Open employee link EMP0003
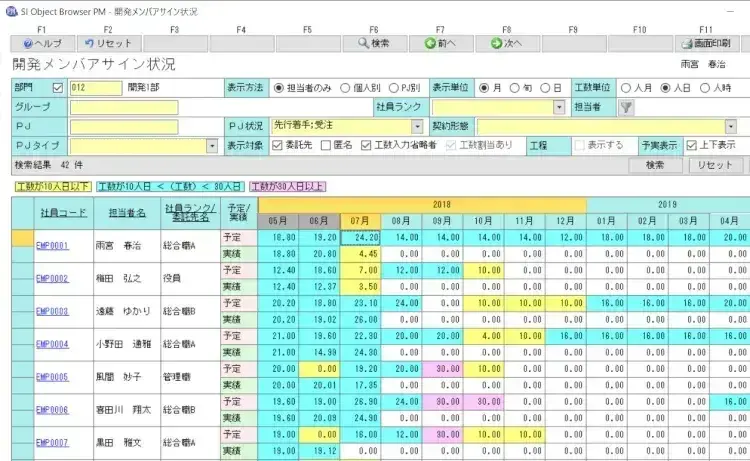750x461 pixels. coord(52,311)
